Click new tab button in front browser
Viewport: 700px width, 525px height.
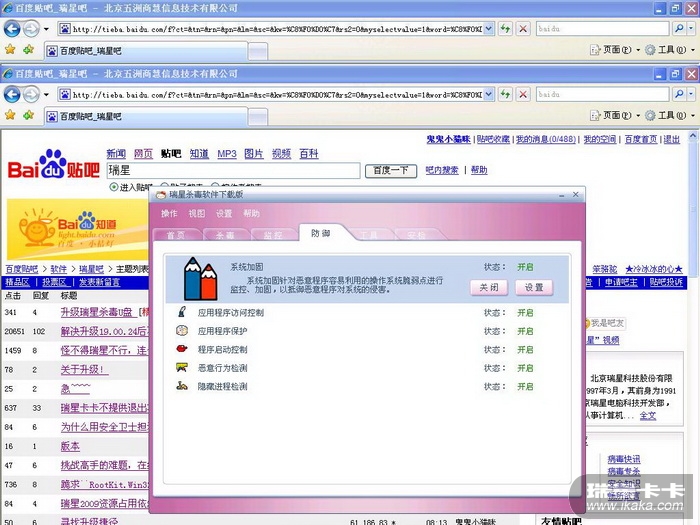[x=258, y=117]
